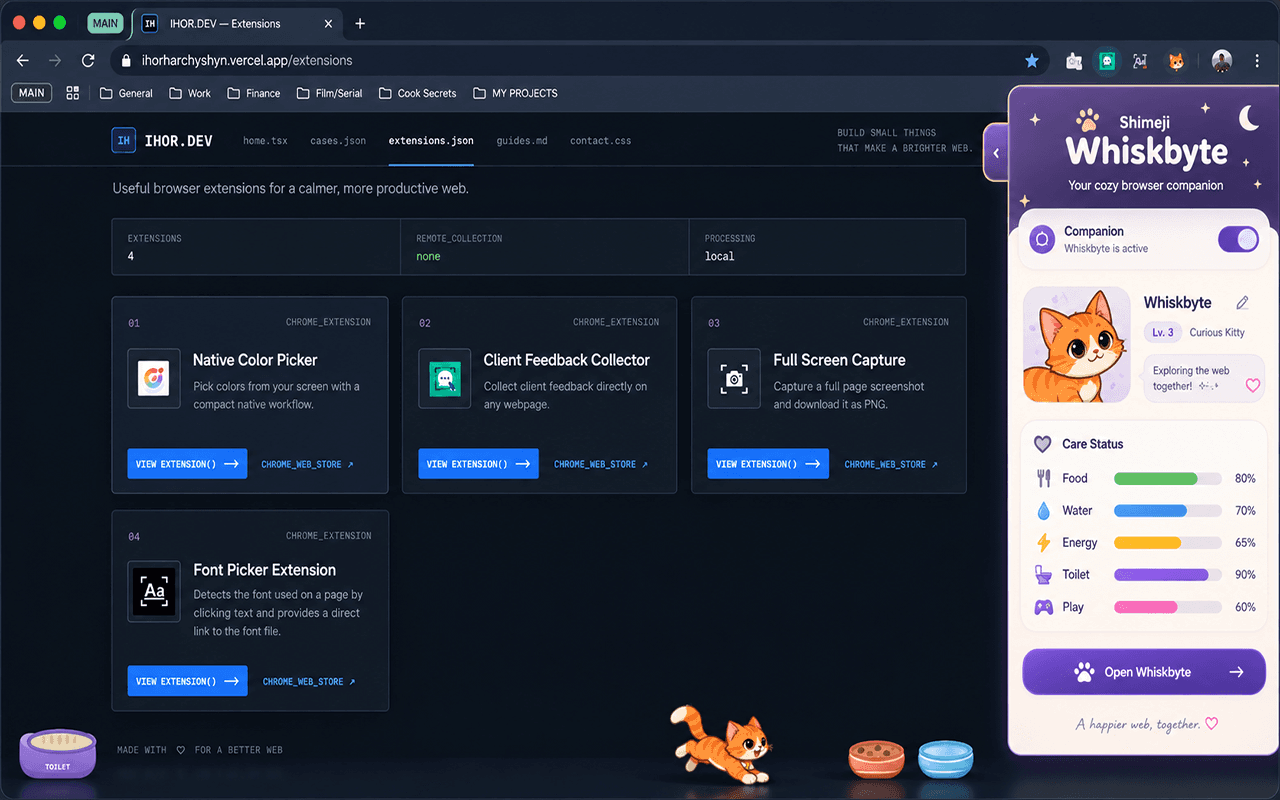Click the pencil edit icon beside Whiskbyte name

(x=1242, y=302)
